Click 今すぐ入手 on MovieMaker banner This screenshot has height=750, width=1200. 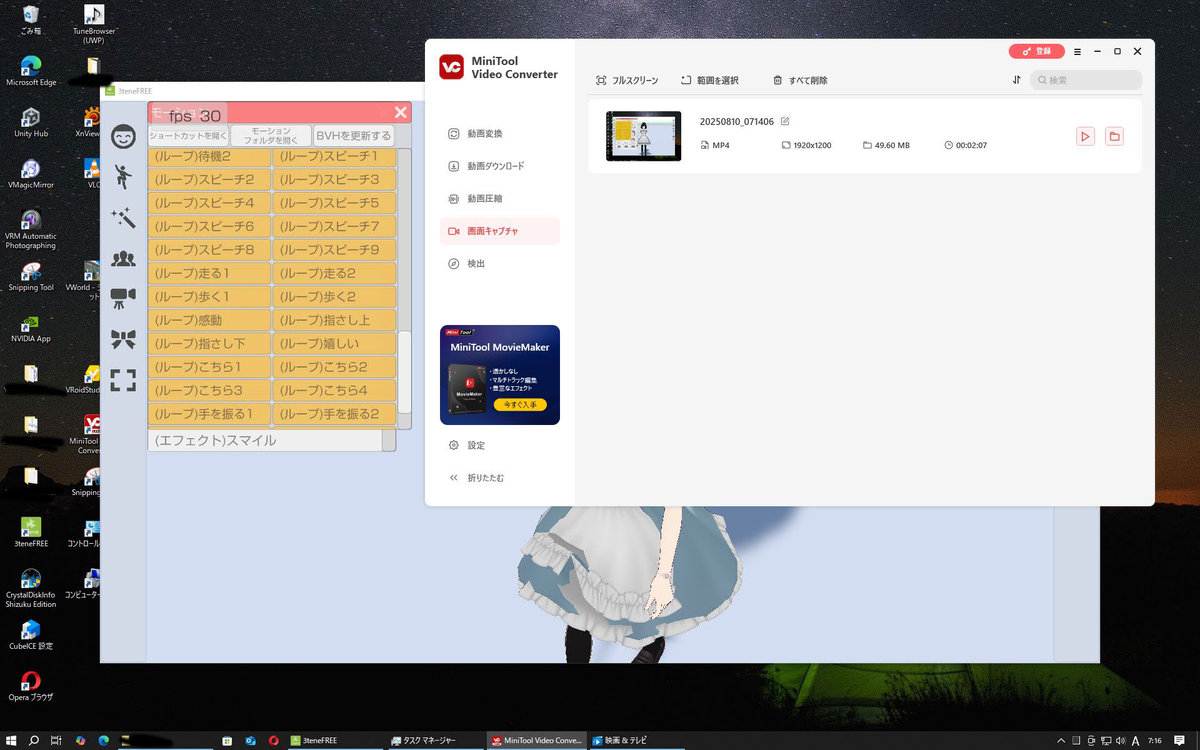520,405
